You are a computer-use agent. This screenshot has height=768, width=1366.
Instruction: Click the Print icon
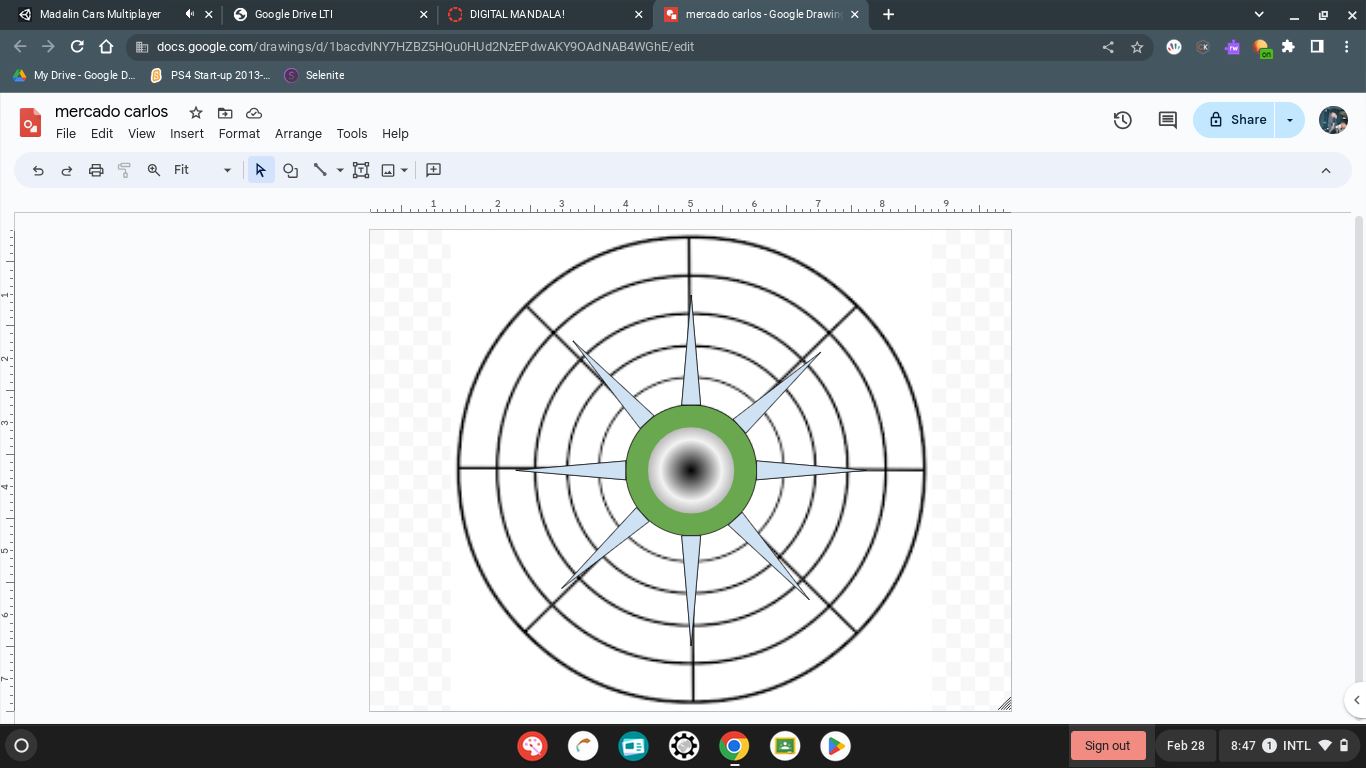(96, 170)
